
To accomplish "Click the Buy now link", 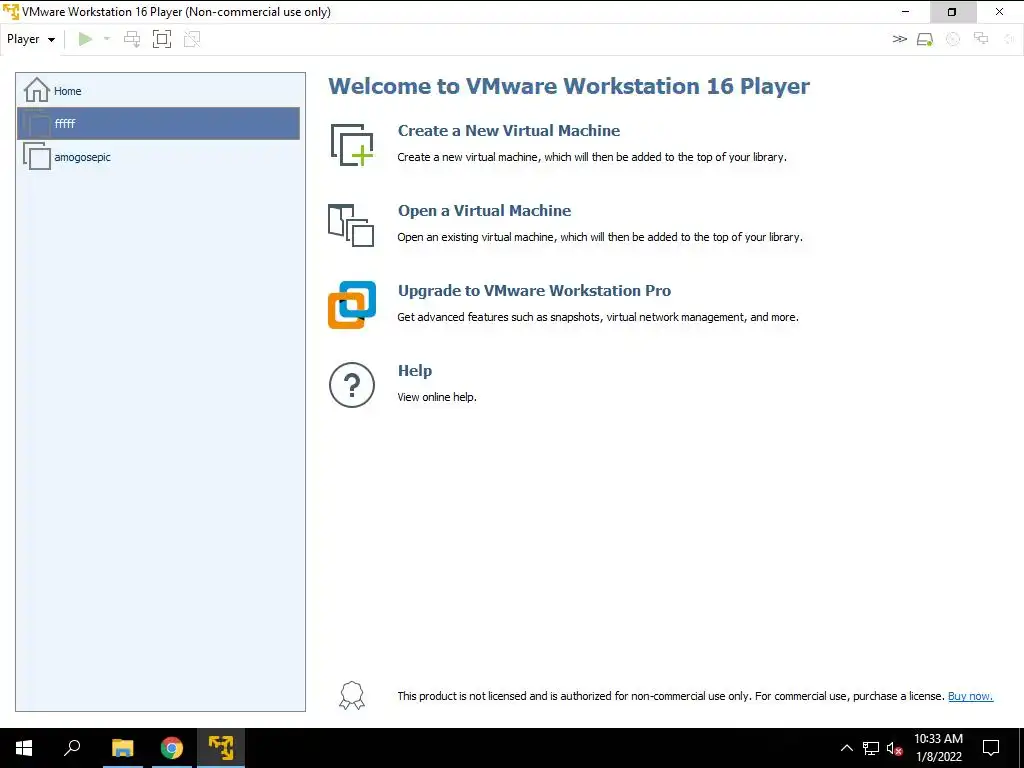I will click(970, 696).
